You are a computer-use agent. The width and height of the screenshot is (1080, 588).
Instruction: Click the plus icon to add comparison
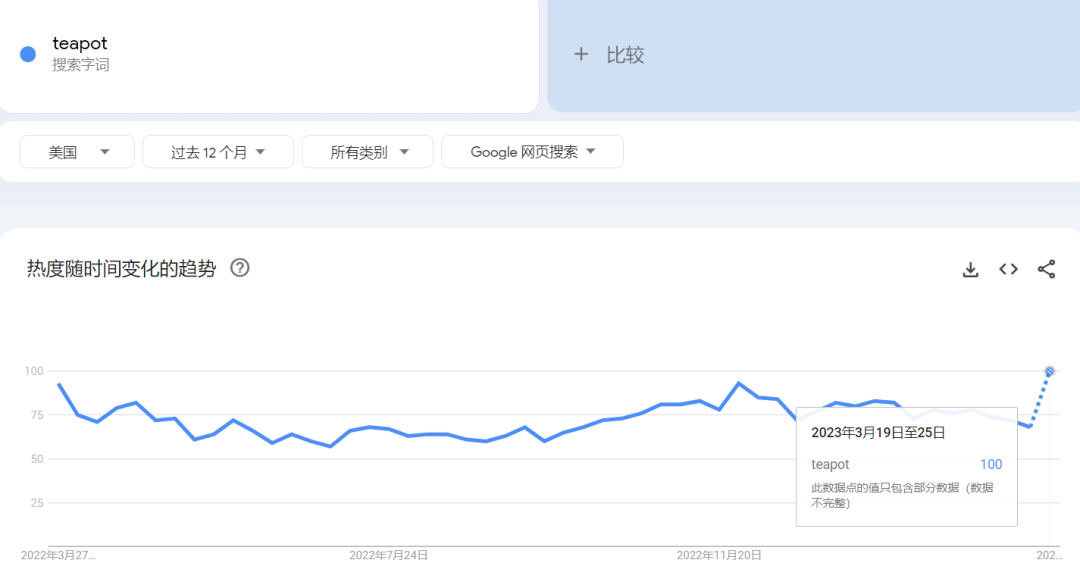tap(581, 55)
